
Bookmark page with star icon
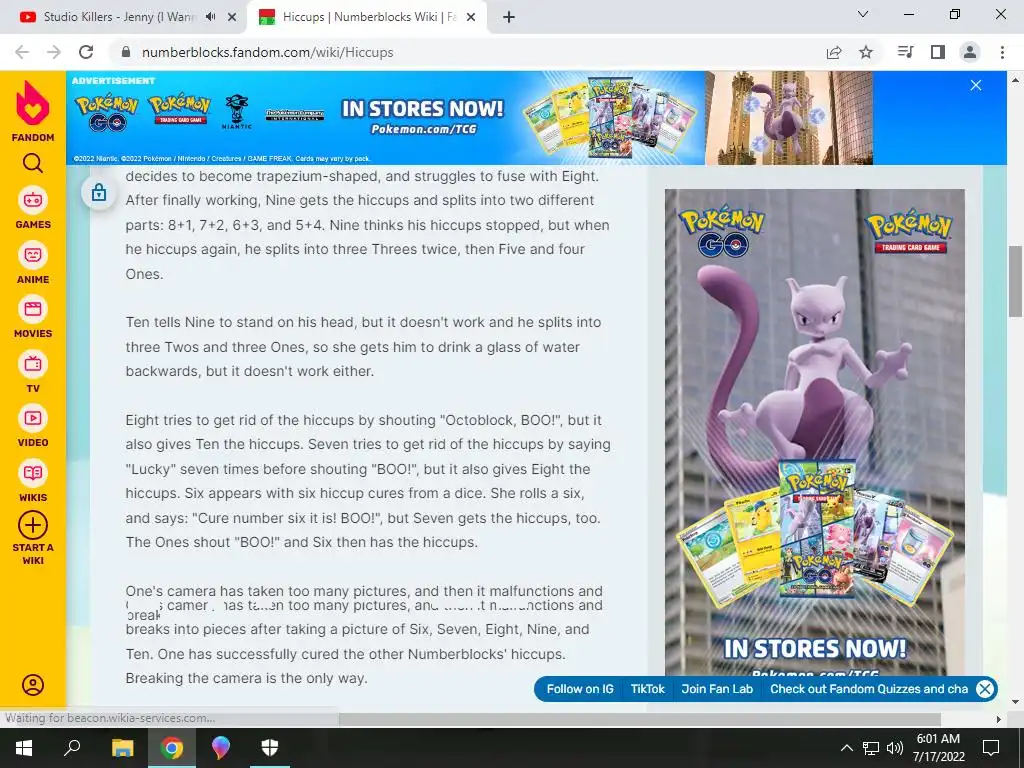pyautogui.click(x=866, y=52)
